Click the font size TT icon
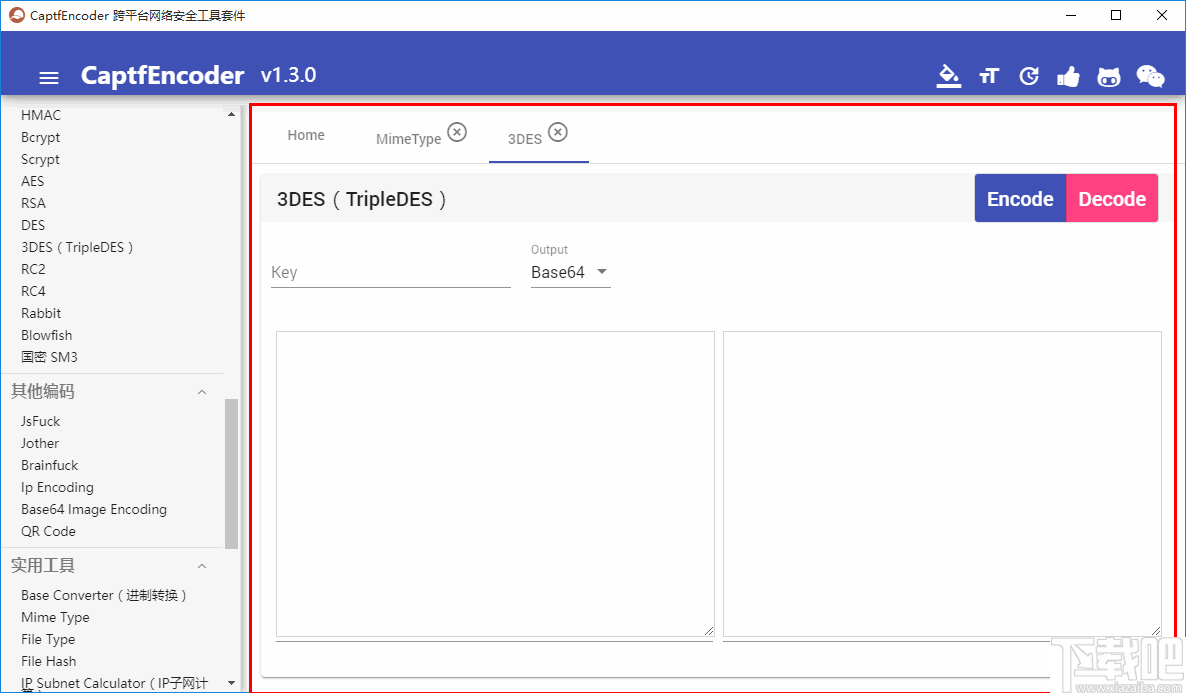The height and width of the screenshot is (693, 1186). point(988,75)
